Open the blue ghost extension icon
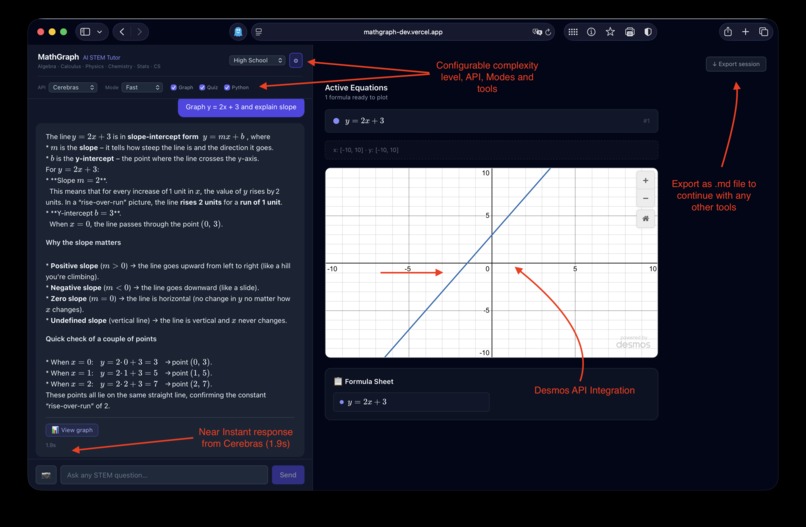 pyautogui.click(x=237, y=32)
